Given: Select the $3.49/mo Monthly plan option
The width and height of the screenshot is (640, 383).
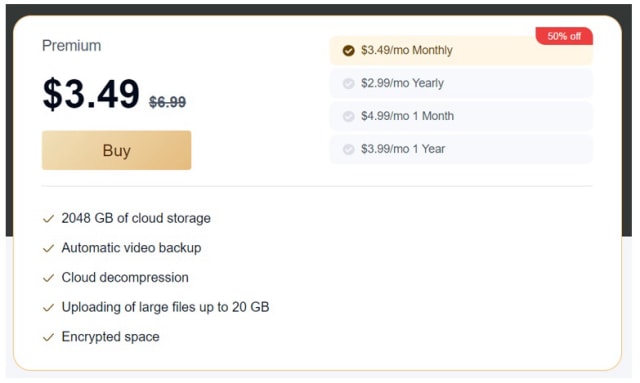Looking at the screenshot, I should coord(461,50).
